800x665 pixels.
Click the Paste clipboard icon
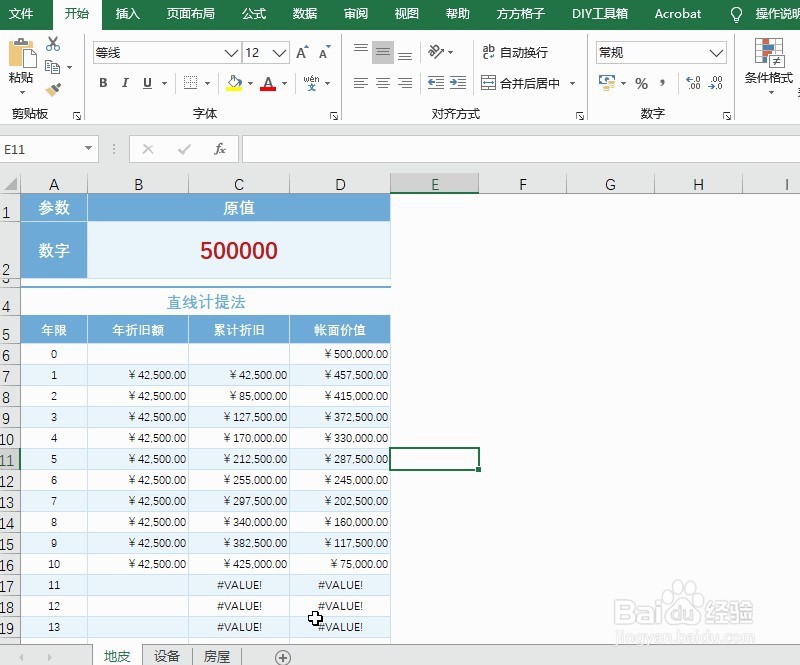[x=21, y=53]
